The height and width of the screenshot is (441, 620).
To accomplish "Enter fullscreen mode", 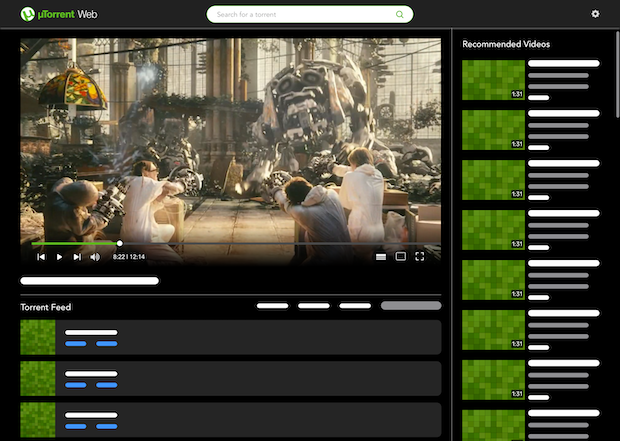I will [420, 256].
